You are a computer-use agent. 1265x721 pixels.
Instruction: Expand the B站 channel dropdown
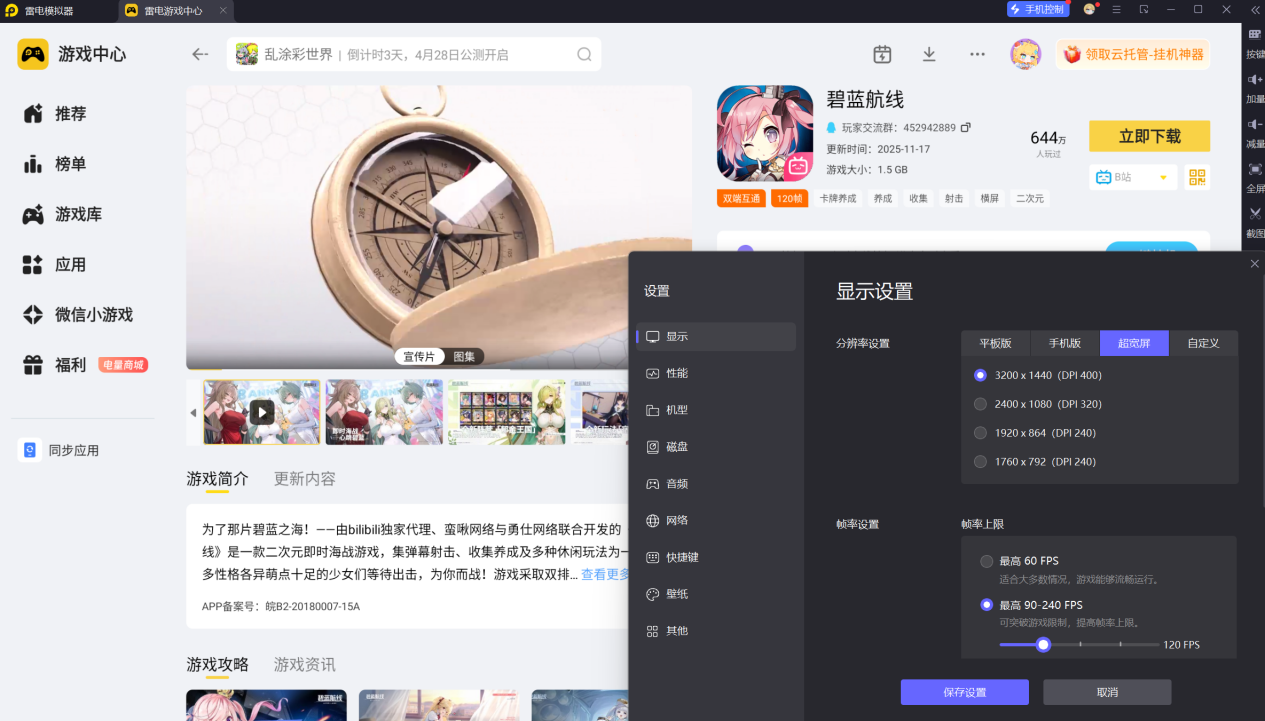point(1162,178)
